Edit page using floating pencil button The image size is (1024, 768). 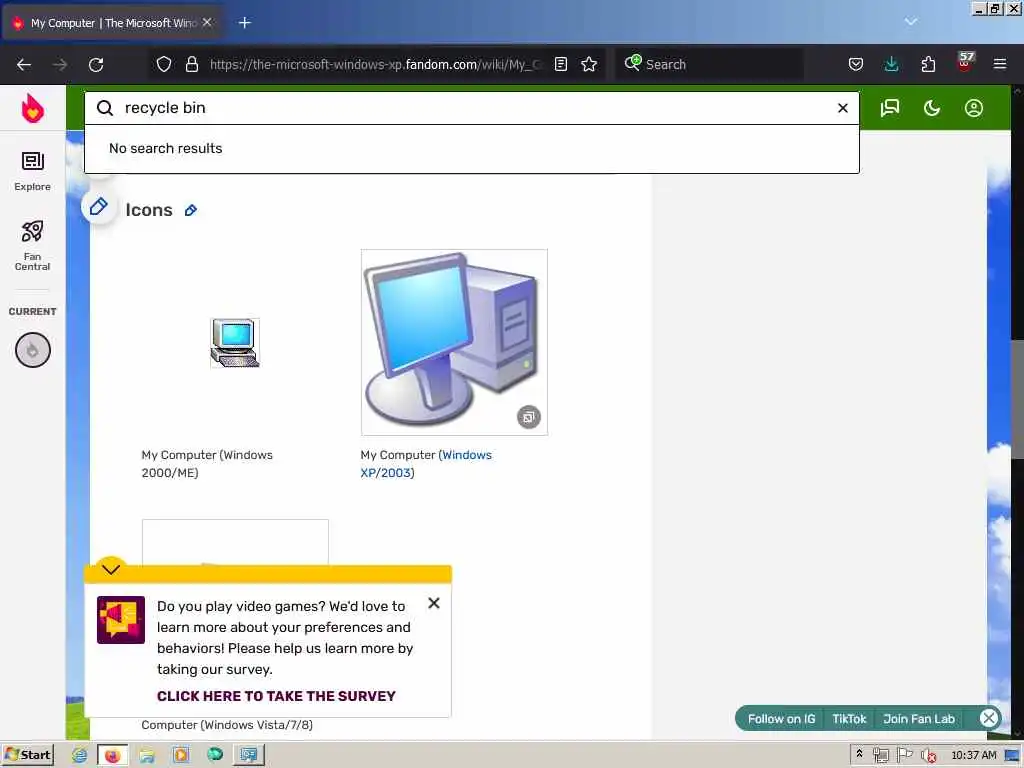[99, 207]
